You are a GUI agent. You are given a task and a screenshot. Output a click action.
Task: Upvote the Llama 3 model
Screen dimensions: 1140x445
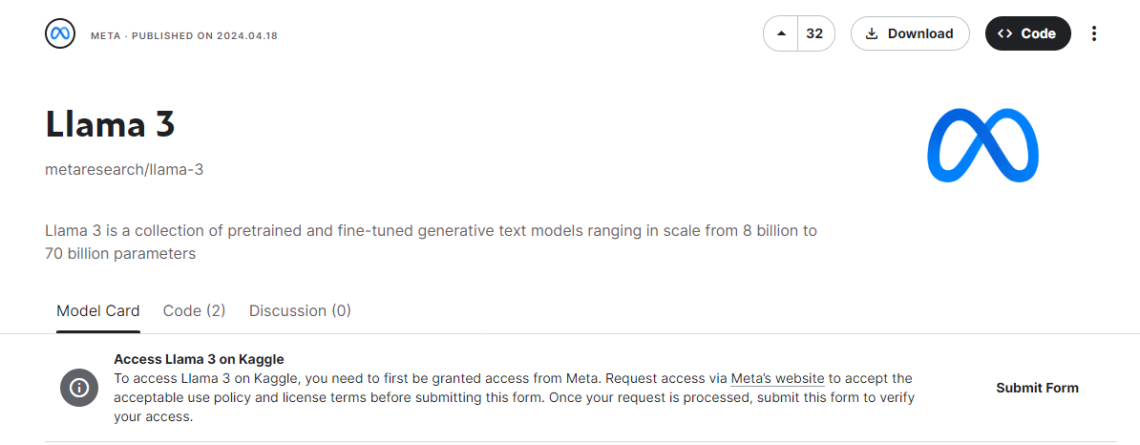pos(780,34)
